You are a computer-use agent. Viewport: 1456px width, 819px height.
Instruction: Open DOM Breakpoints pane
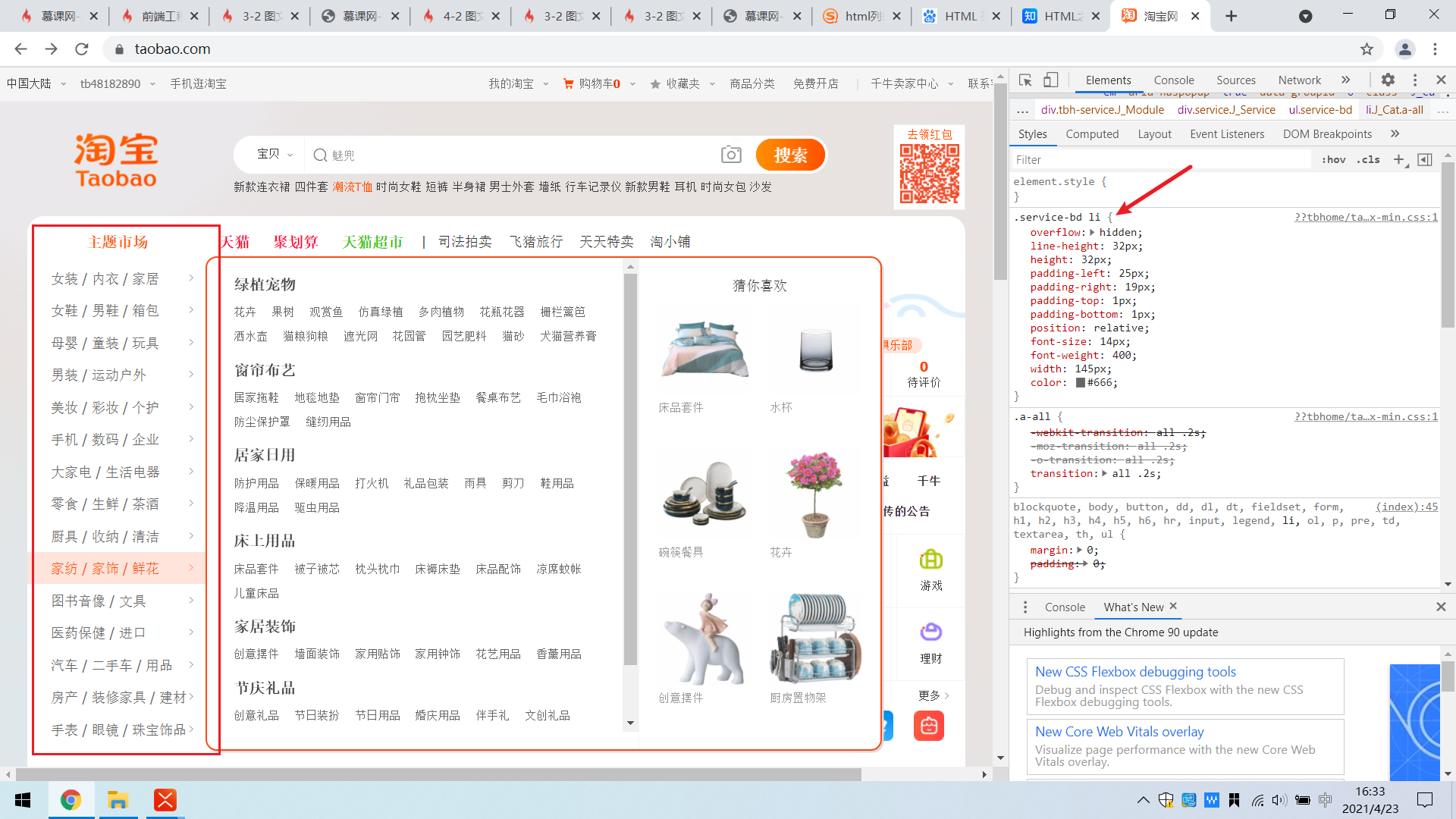[x=1327, y=134]
